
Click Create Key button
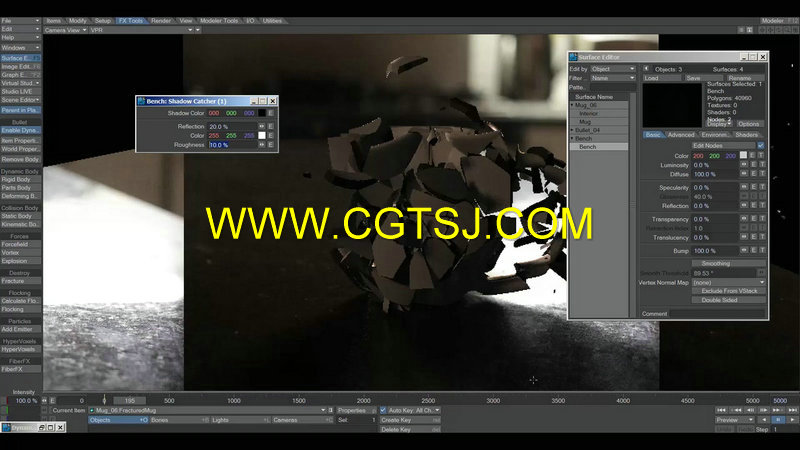coord(410,420)
